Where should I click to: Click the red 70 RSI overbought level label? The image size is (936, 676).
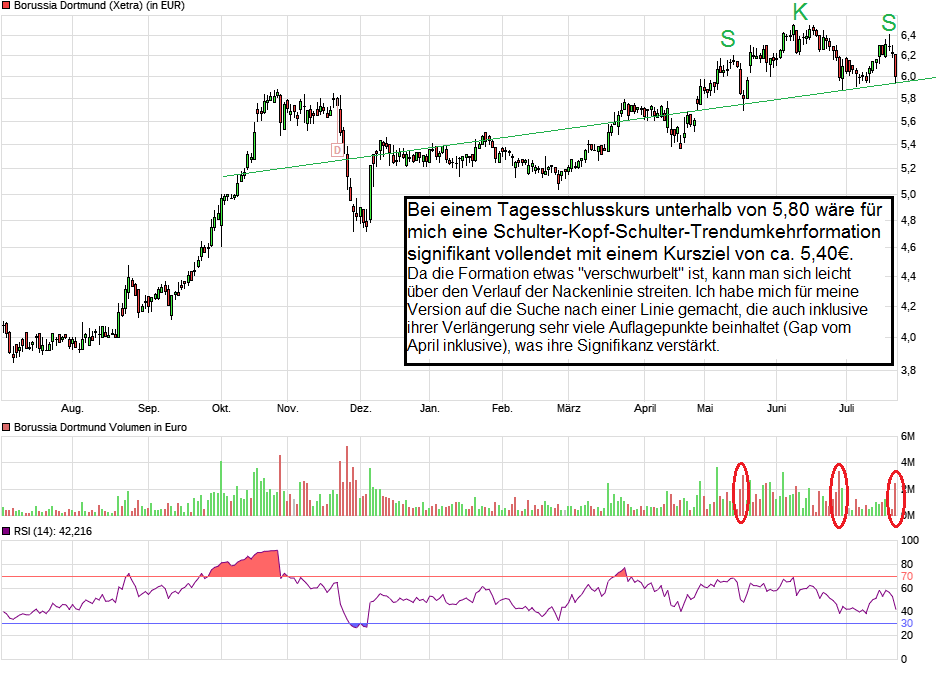click(x=907, y=576)
